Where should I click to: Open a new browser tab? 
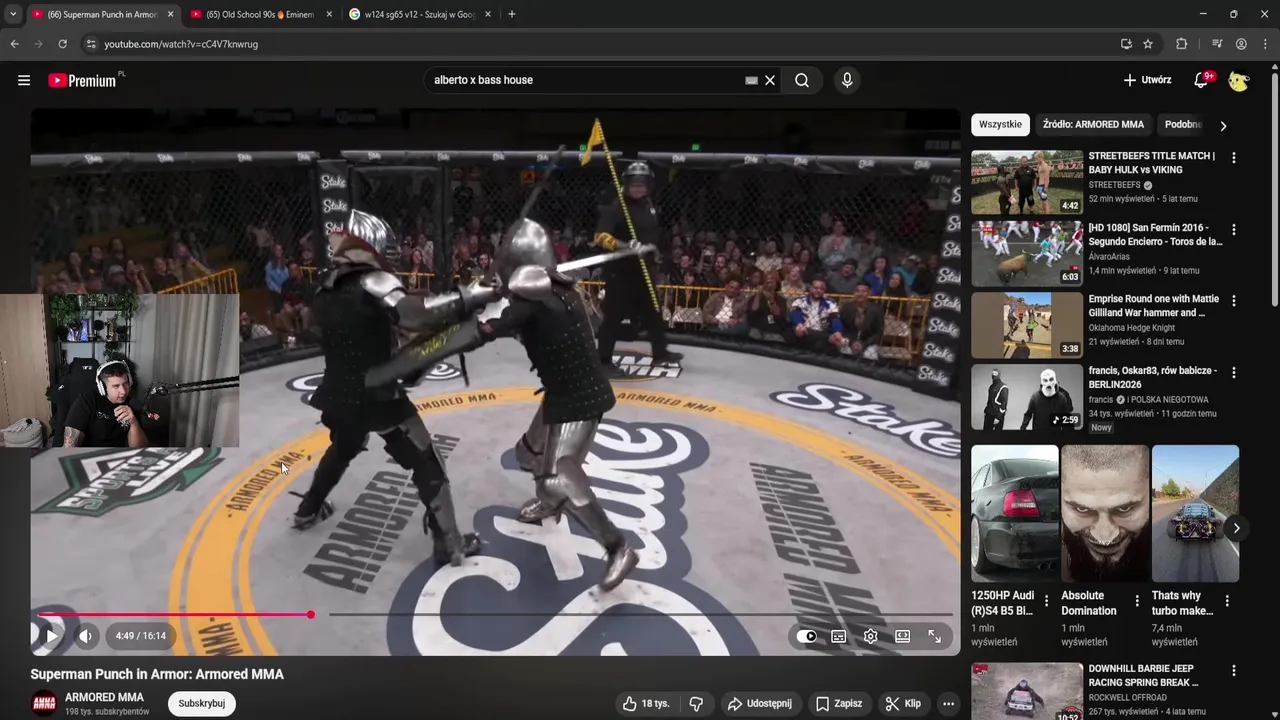point(512,14)
